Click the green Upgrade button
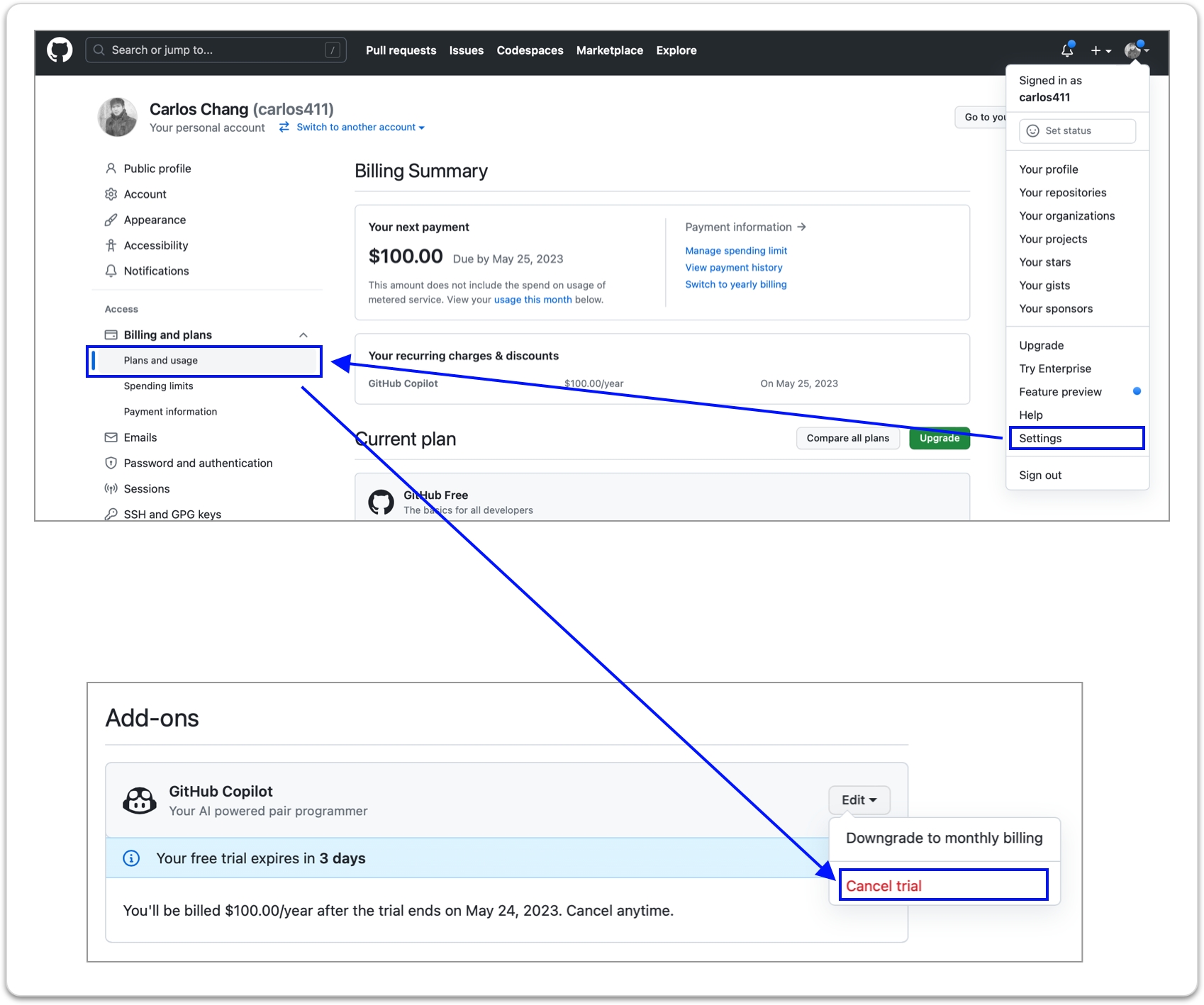Screen dimensions: 1204x1005 [939, 438]
